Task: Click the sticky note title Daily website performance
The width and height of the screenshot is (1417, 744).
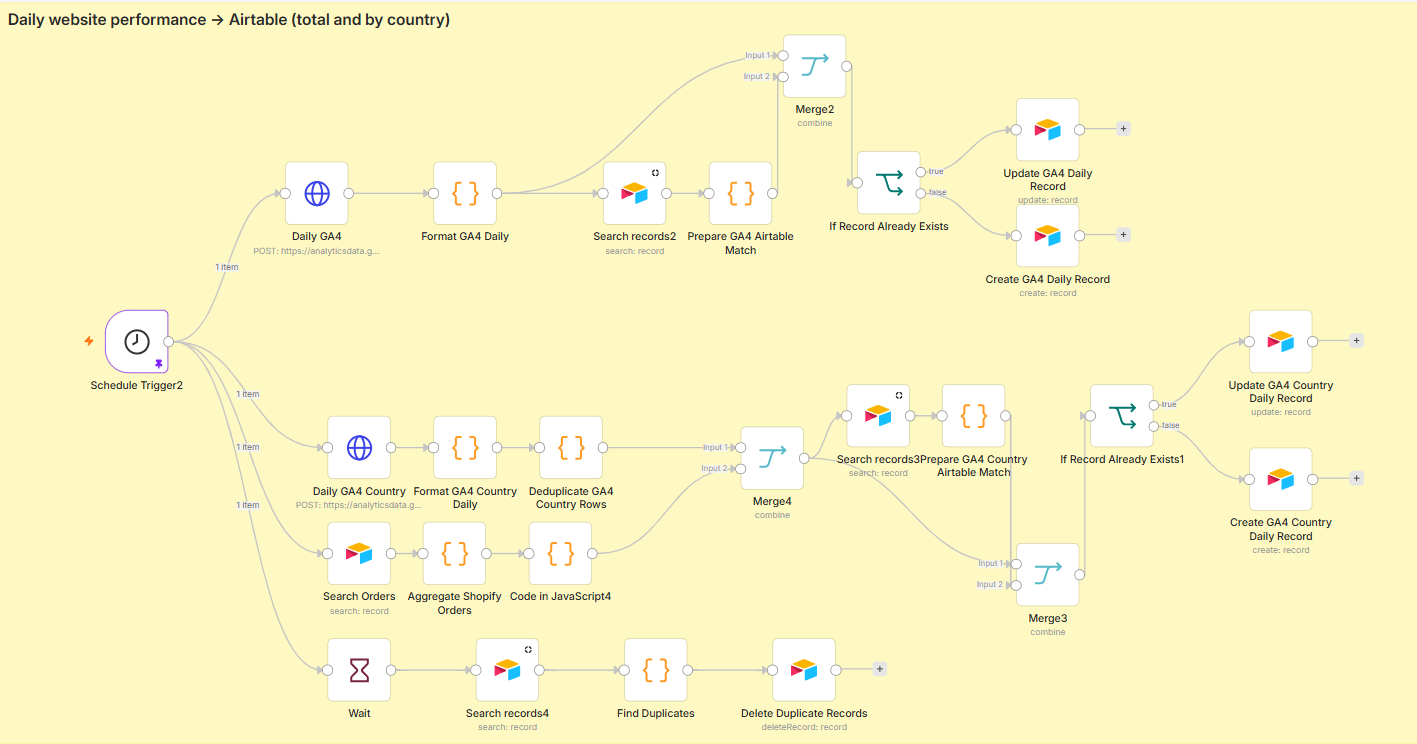Action: click(229, 19)
